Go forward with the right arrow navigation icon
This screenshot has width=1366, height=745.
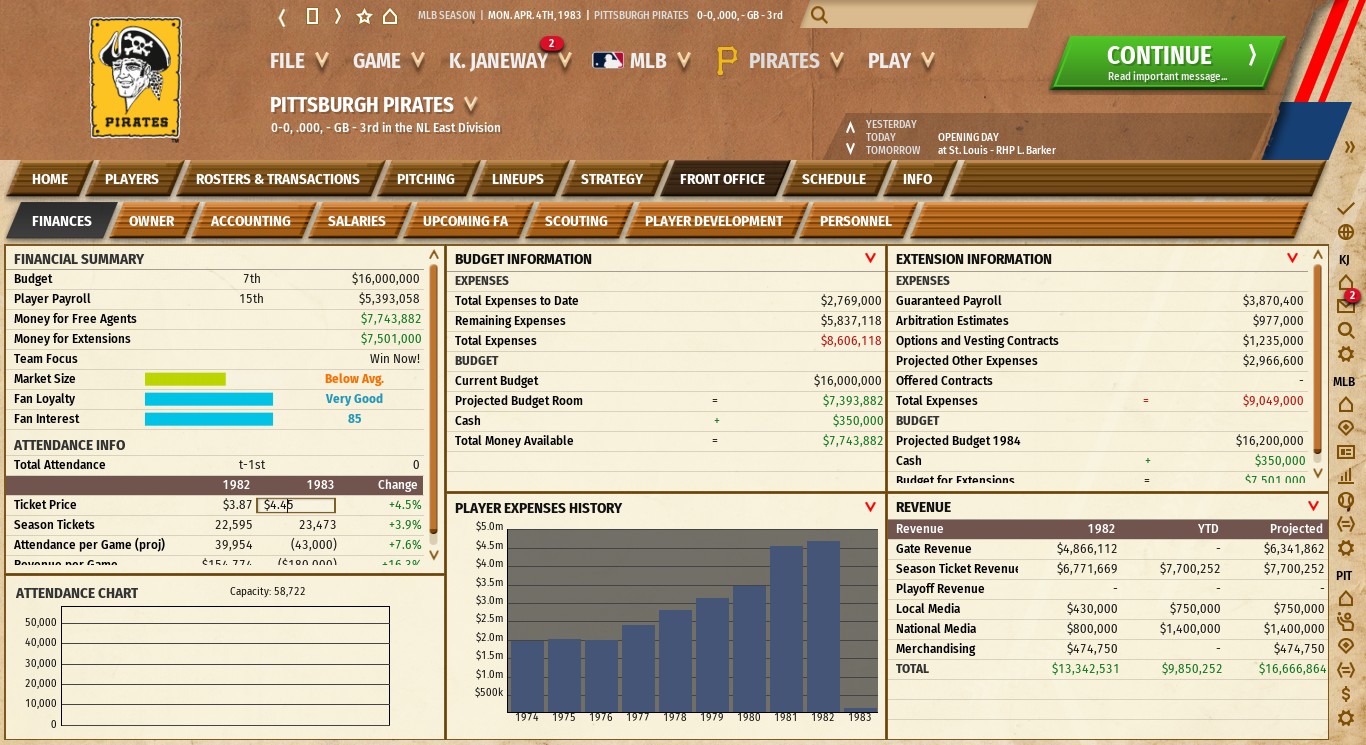[338, 16]
